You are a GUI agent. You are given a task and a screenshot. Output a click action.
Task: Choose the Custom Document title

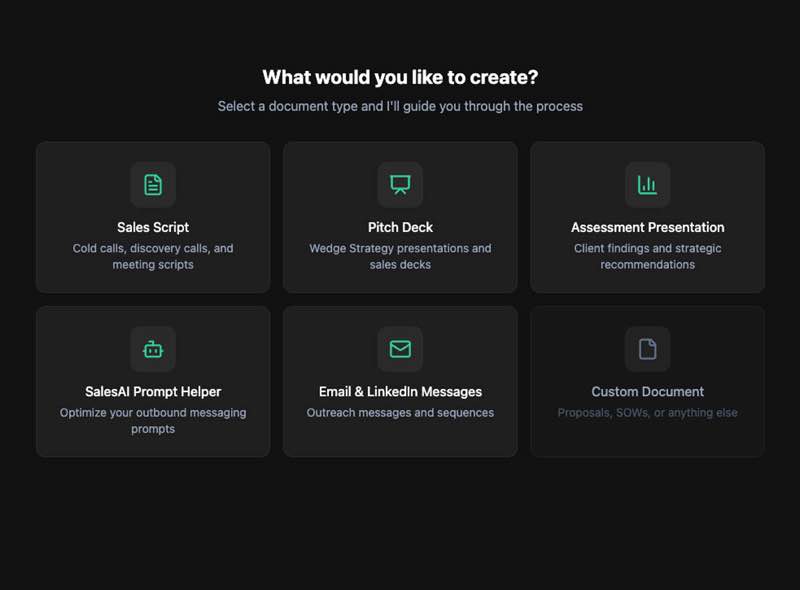point(647,391)
